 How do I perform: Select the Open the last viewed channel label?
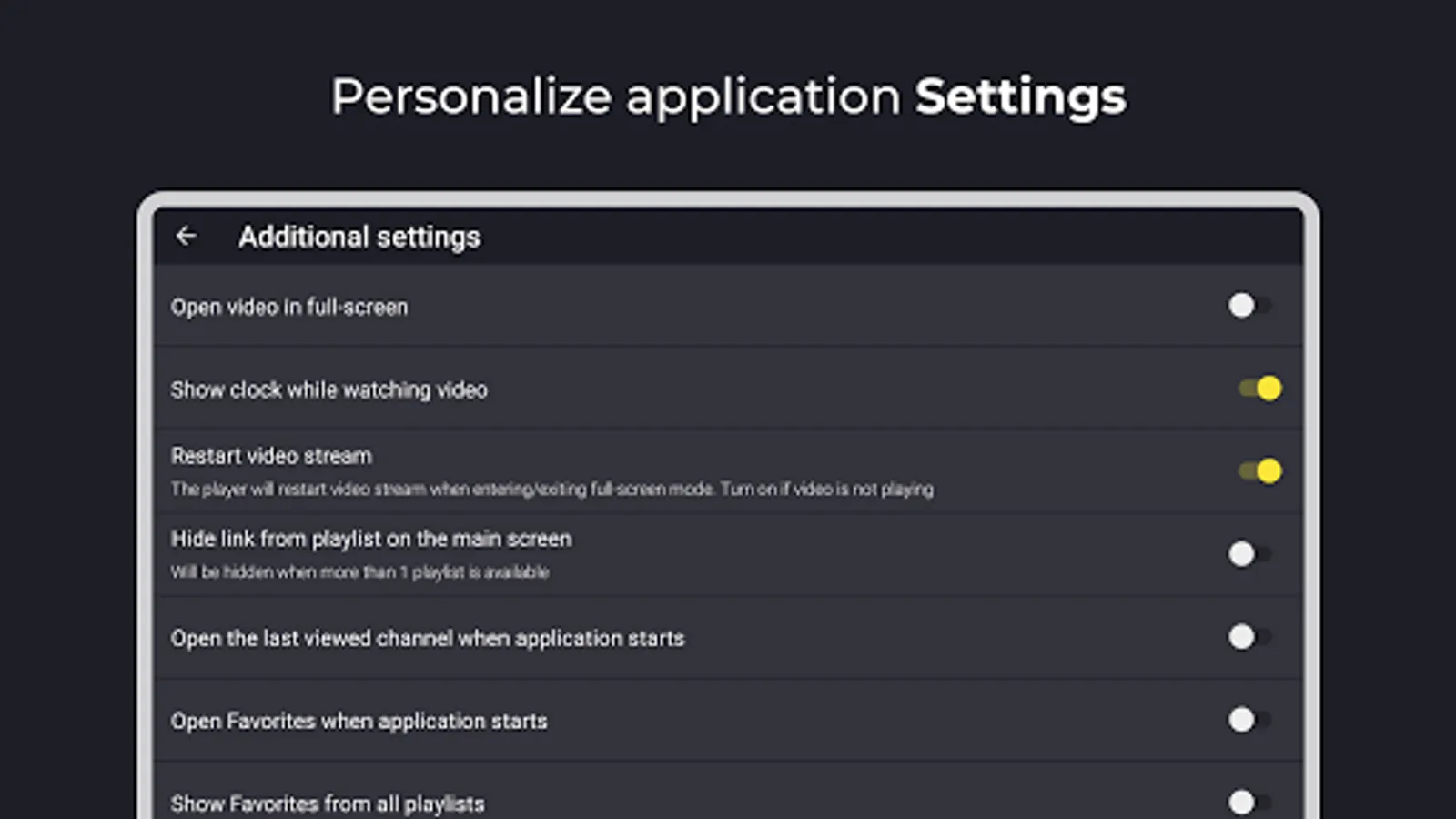[427, 639]
